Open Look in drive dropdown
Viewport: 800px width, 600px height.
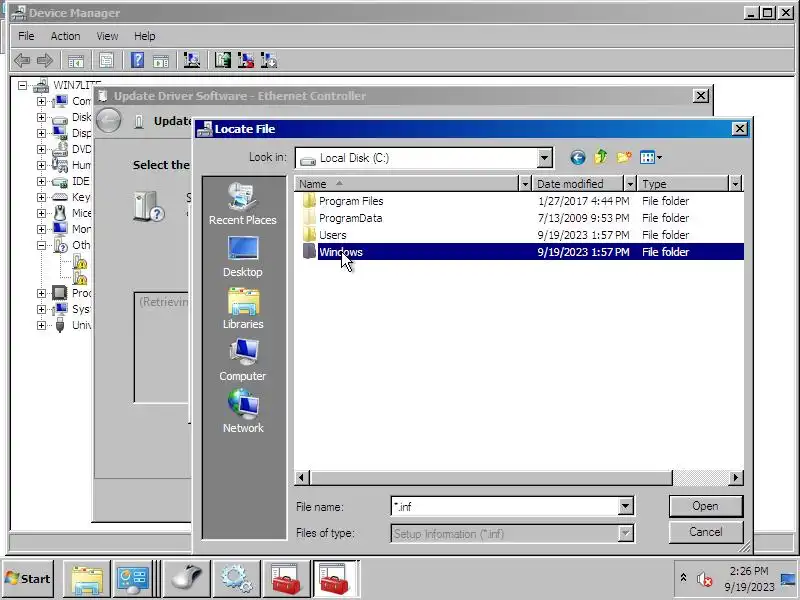(x=544, y=158)
